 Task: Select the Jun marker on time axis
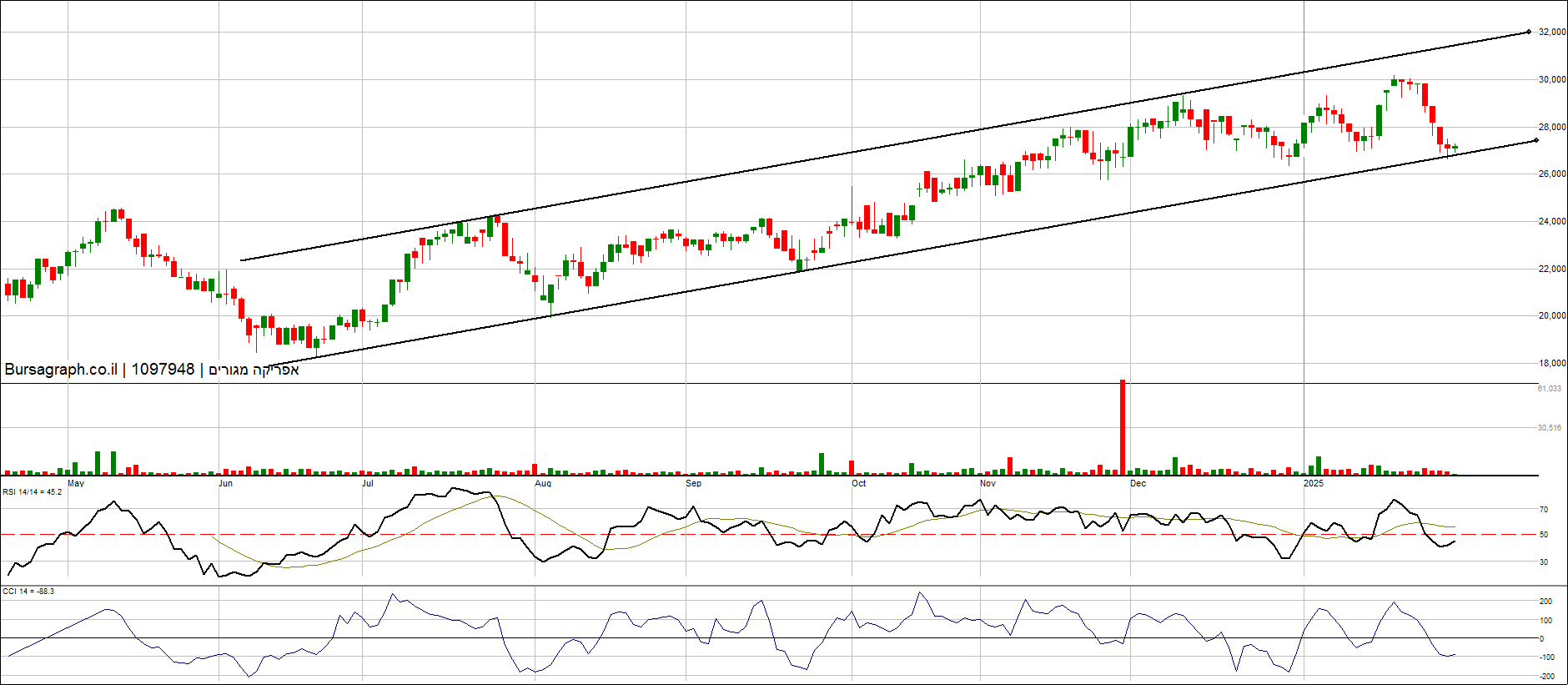tap(225, 483)
